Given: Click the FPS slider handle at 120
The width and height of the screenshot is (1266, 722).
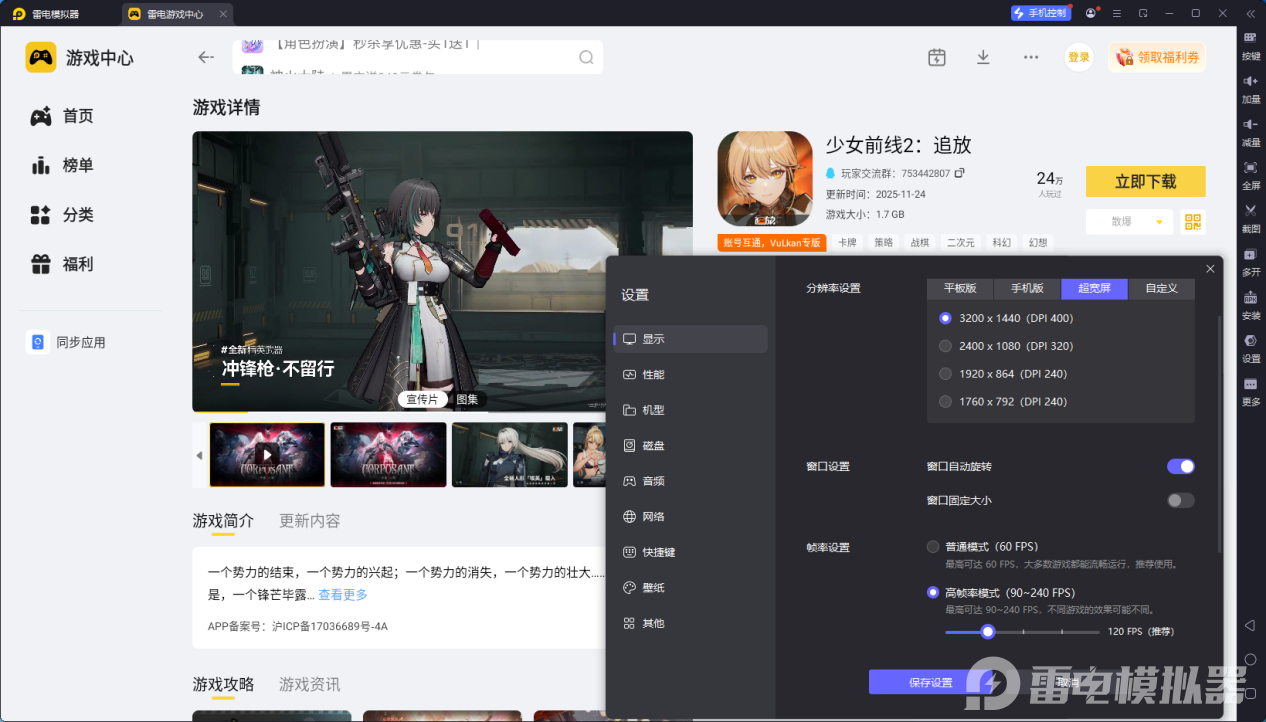Looking at the screenshot, I should (988, 631).
